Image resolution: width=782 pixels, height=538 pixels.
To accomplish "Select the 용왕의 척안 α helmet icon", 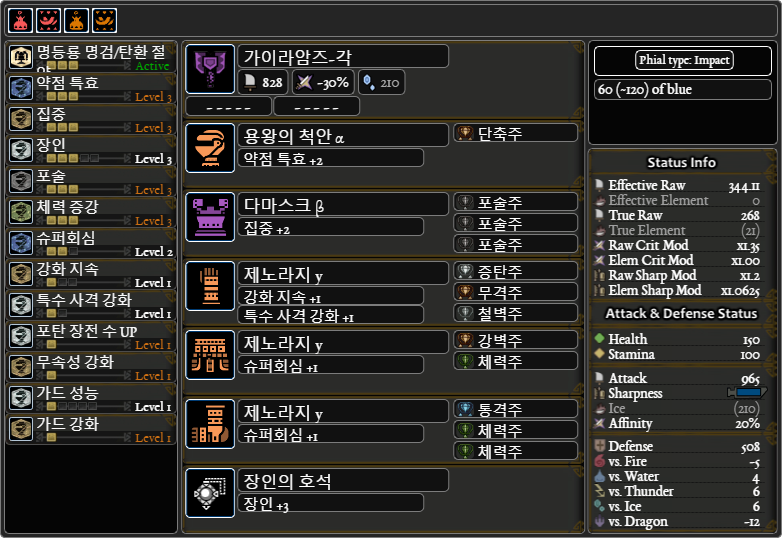I will tap(210, 148).
